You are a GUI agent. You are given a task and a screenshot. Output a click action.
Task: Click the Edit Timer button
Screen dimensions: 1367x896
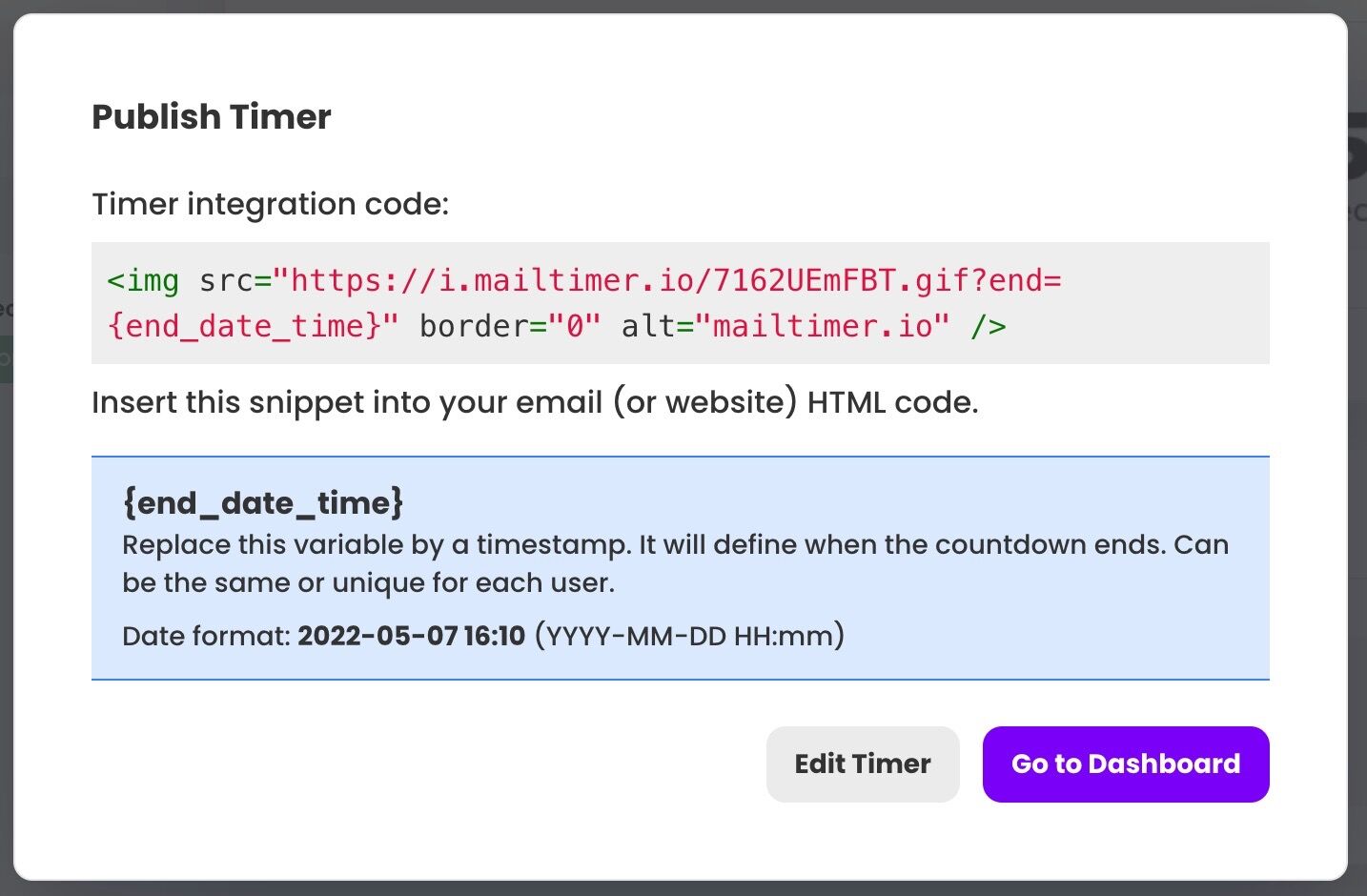862,764
